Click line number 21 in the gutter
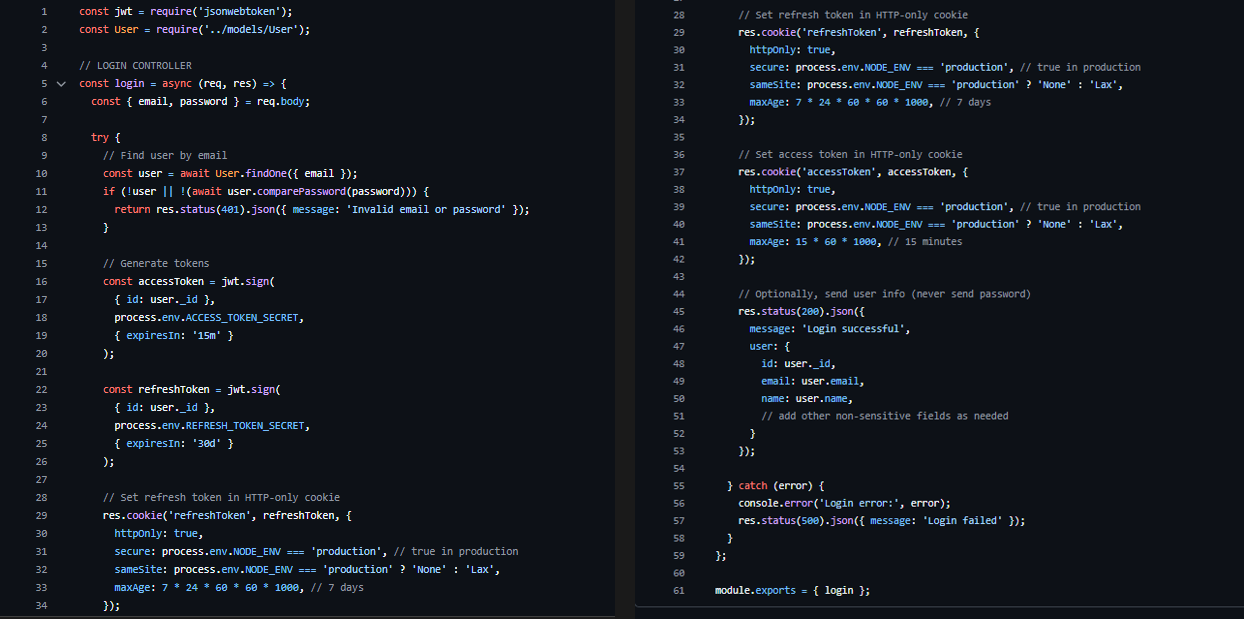Viewport: 1244px width, 619px height. point(41,372)
